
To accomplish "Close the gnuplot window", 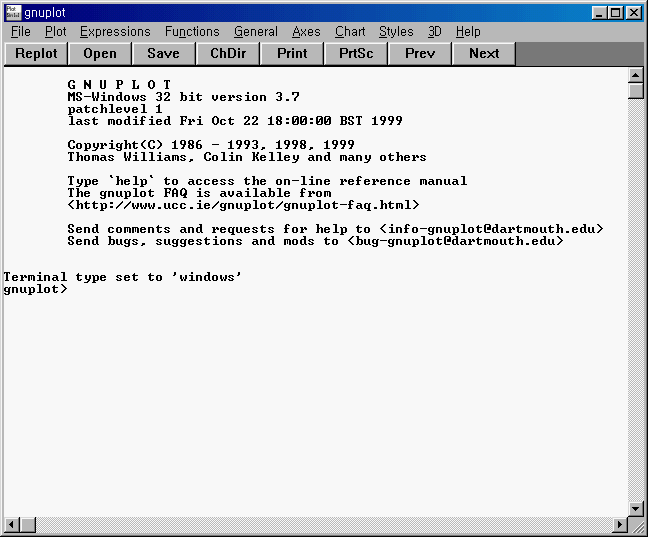I will click(x=634, y=13).
